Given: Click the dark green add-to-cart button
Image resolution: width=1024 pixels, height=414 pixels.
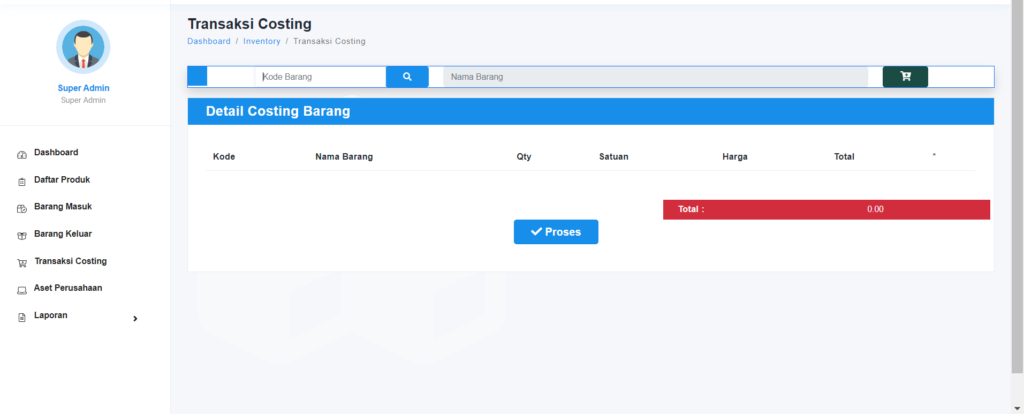Looking at the screenshot, I should (905, 76).
